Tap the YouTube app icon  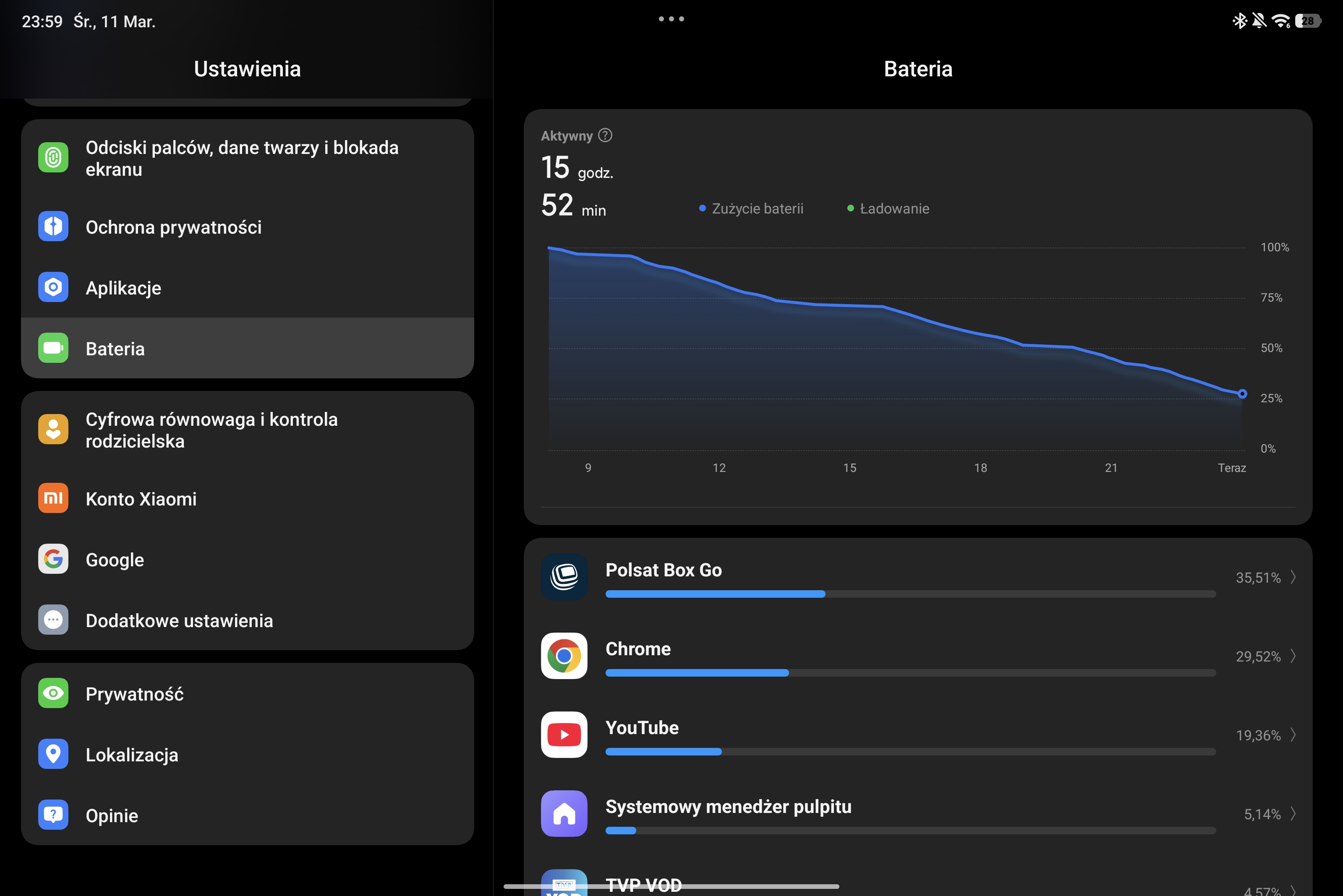564,735
